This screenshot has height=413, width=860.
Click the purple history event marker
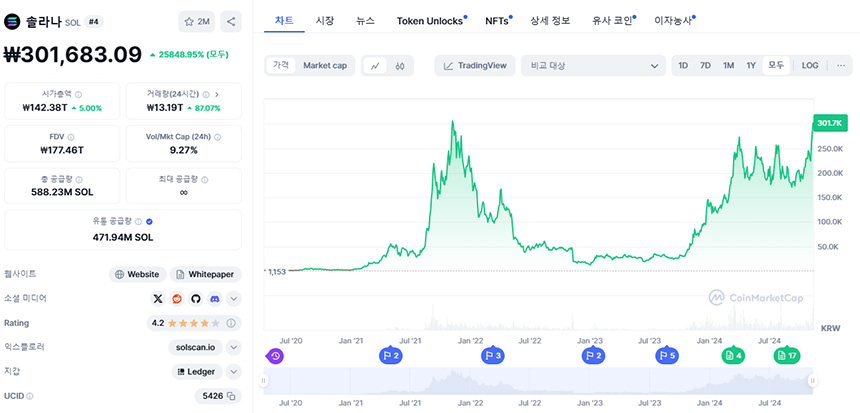[x=275, y=356]
